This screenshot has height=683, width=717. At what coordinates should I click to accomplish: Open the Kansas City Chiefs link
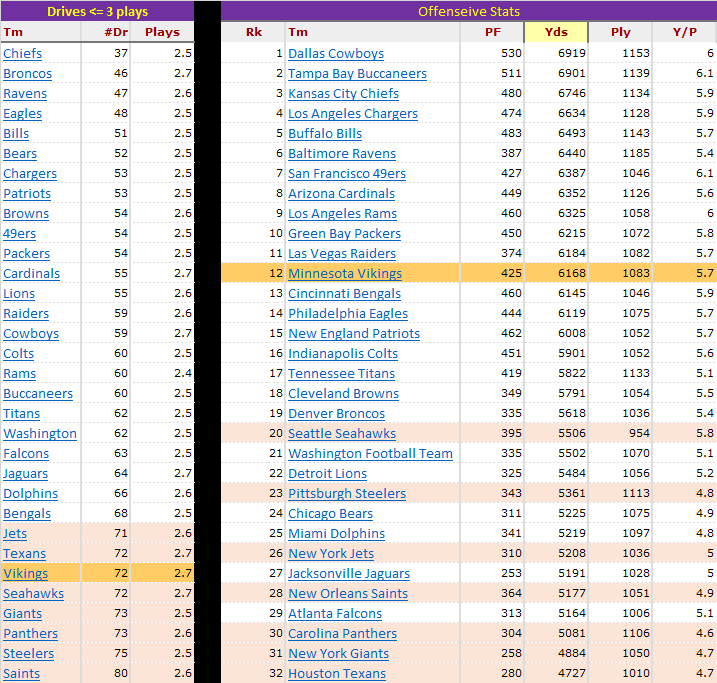(x=343, y=94)
